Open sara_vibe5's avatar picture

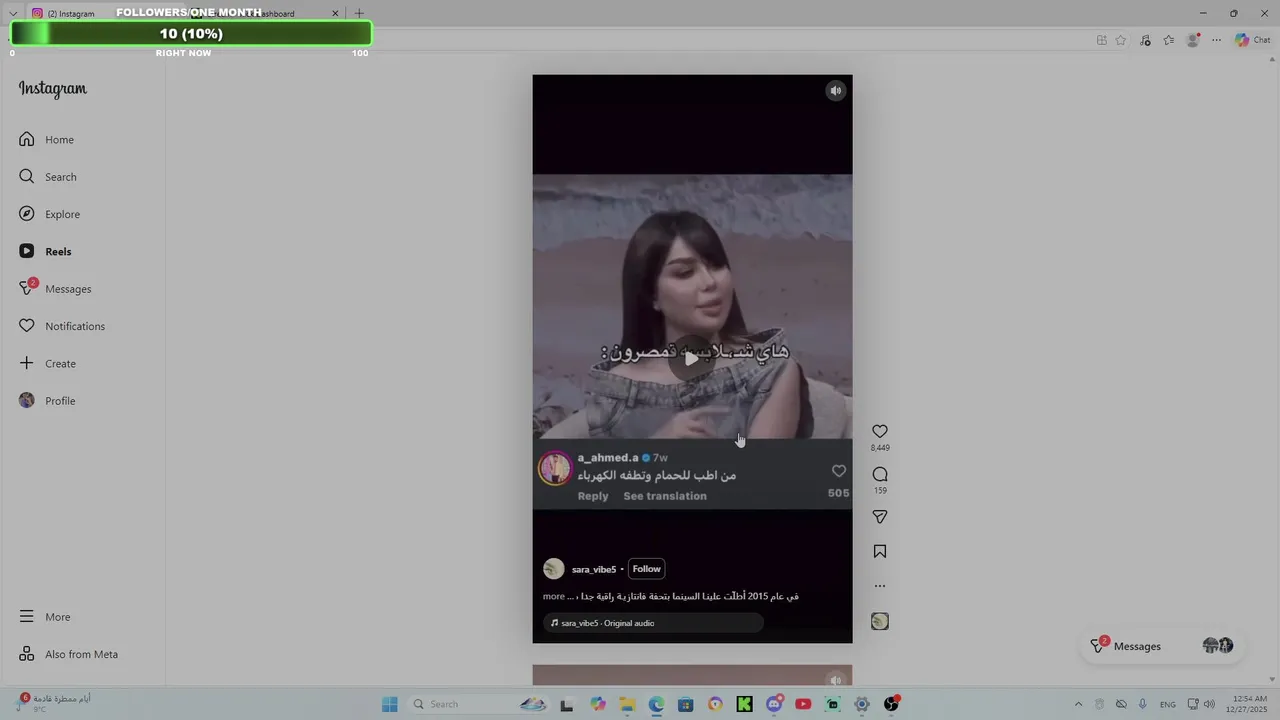[x=554, y=569]
